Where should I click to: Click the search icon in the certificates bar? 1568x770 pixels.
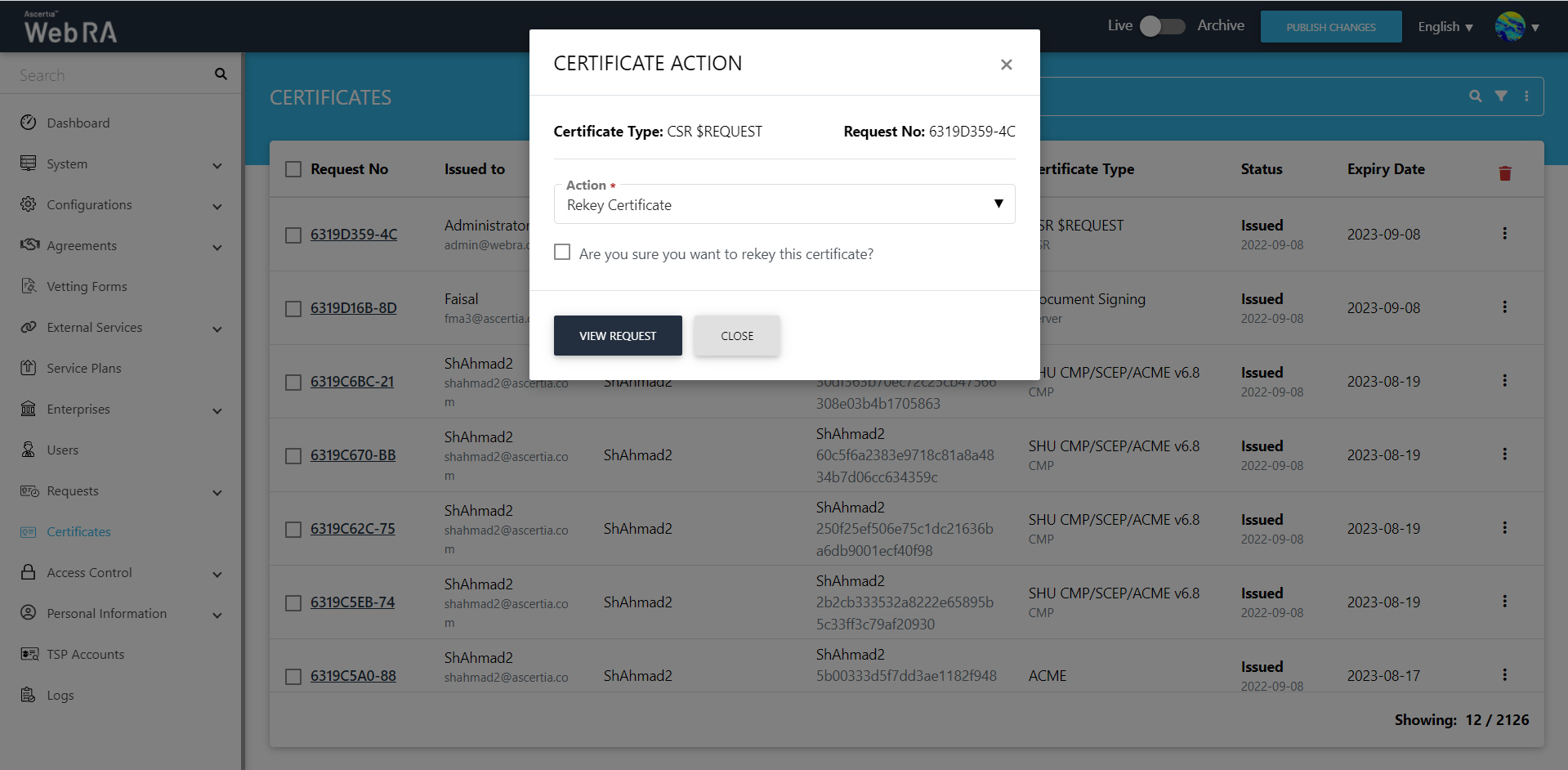coord(1475,96)
